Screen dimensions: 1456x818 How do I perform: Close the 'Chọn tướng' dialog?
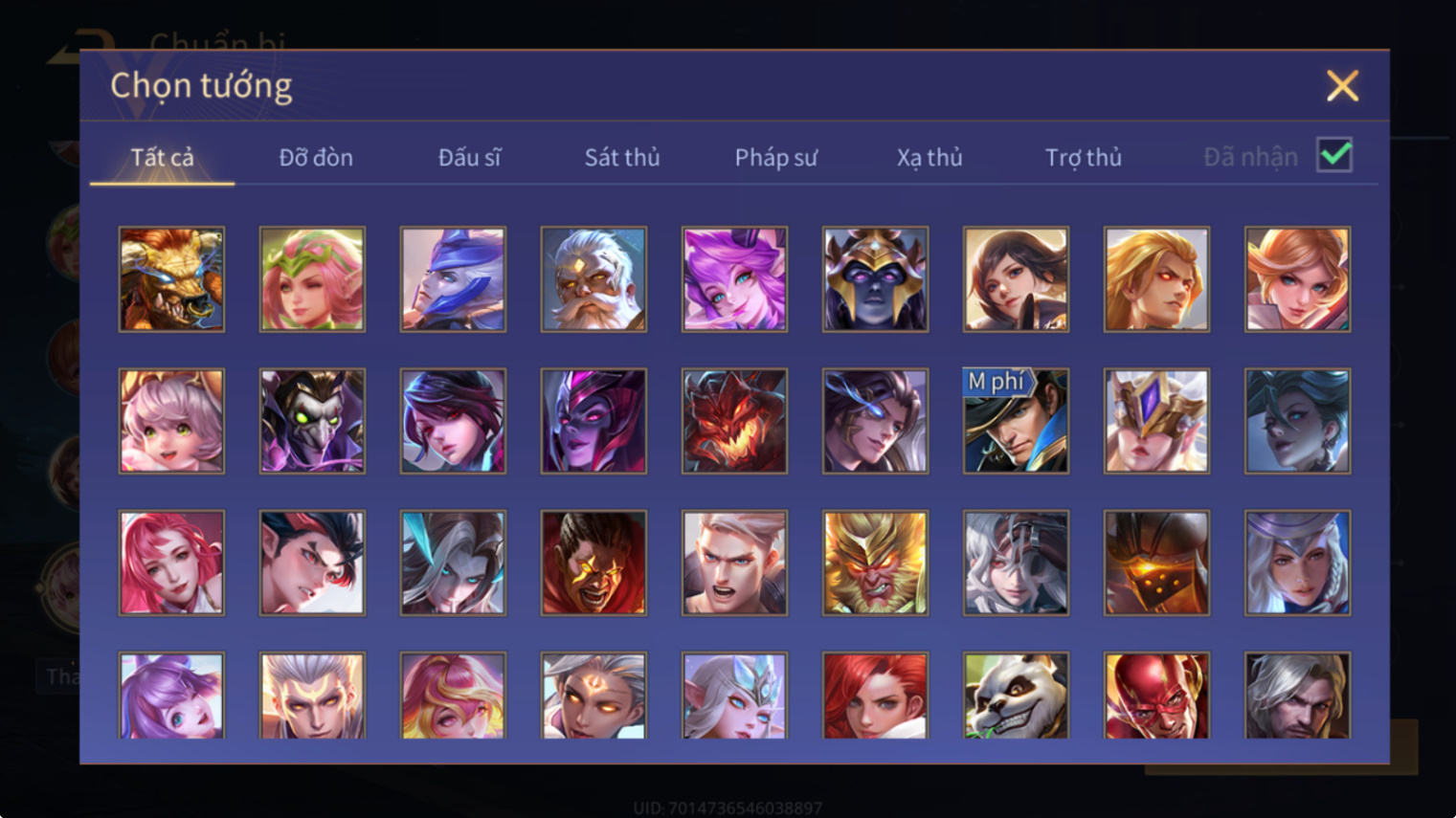click(x=1342, y=86)
